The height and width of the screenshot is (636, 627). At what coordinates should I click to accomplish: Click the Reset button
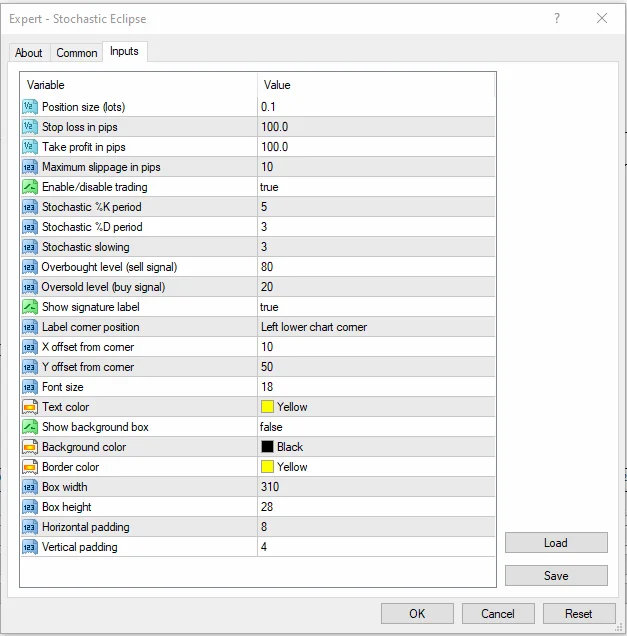click(579, 614)
